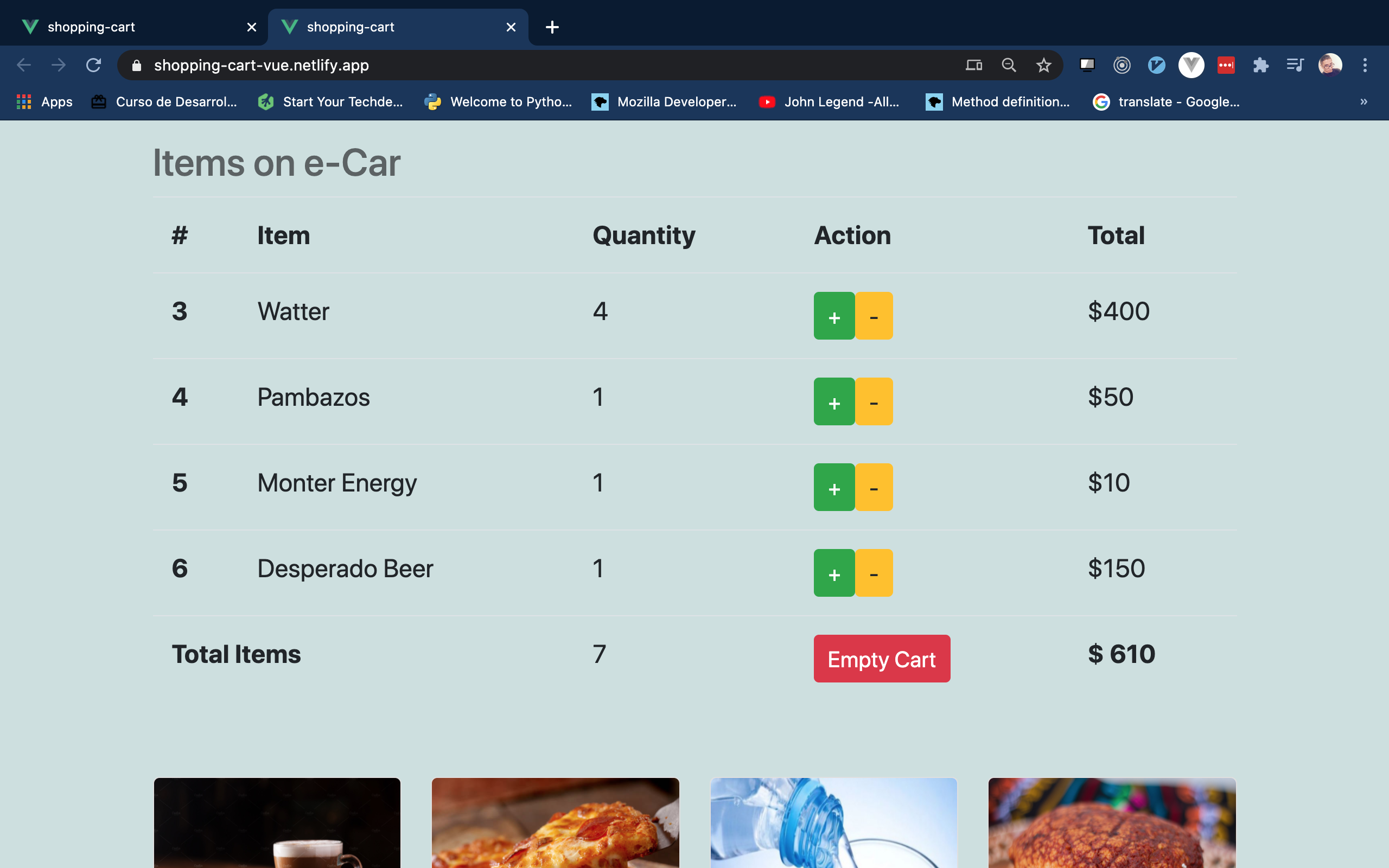Bookmark this page with the star icon

[x=1043, y=65]
